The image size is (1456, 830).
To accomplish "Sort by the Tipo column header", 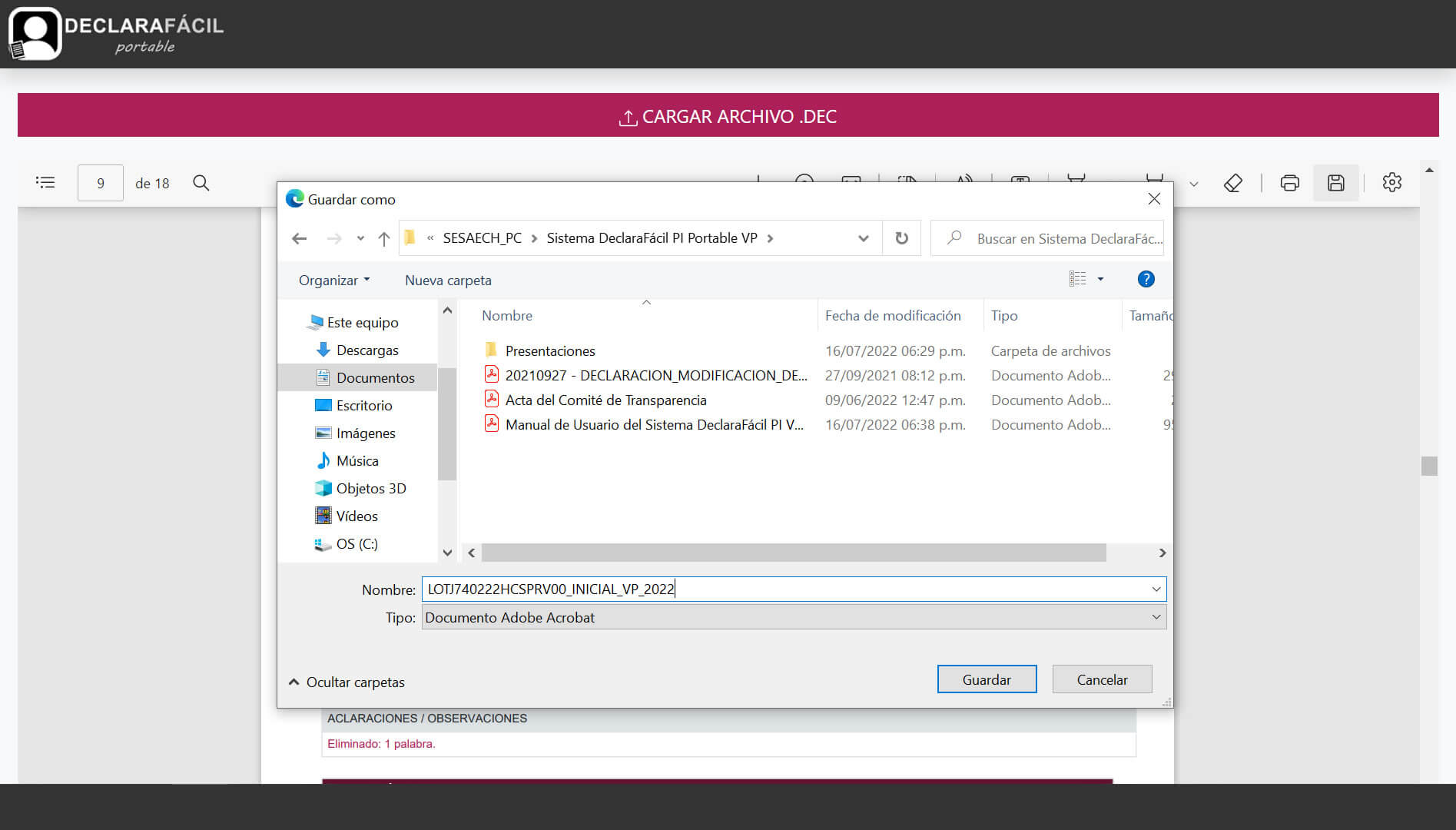I will (x=1004, y=316).
